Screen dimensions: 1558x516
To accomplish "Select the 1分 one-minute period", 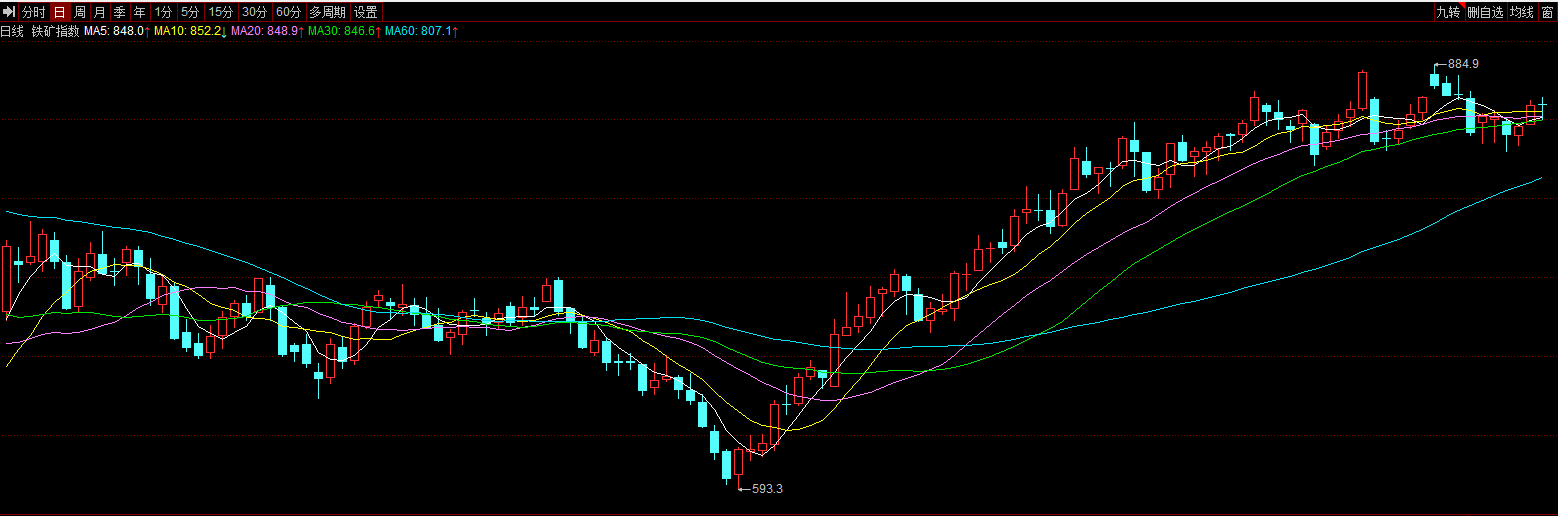I will click(164, 12).
